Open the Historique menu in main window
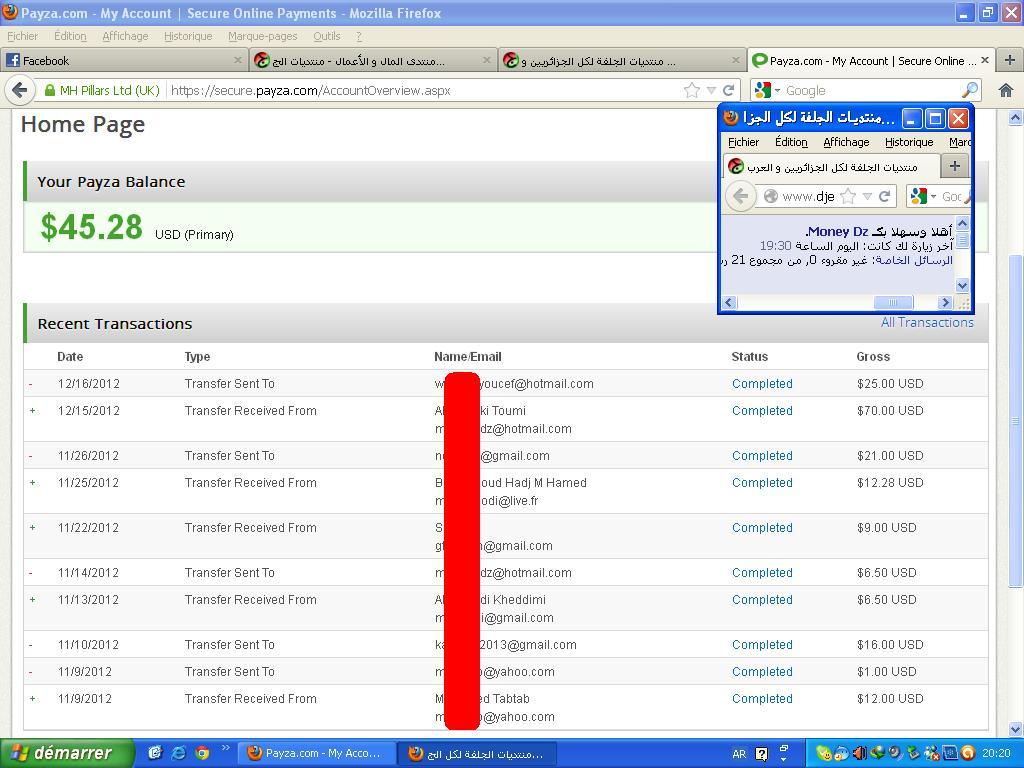 (188, 36)
